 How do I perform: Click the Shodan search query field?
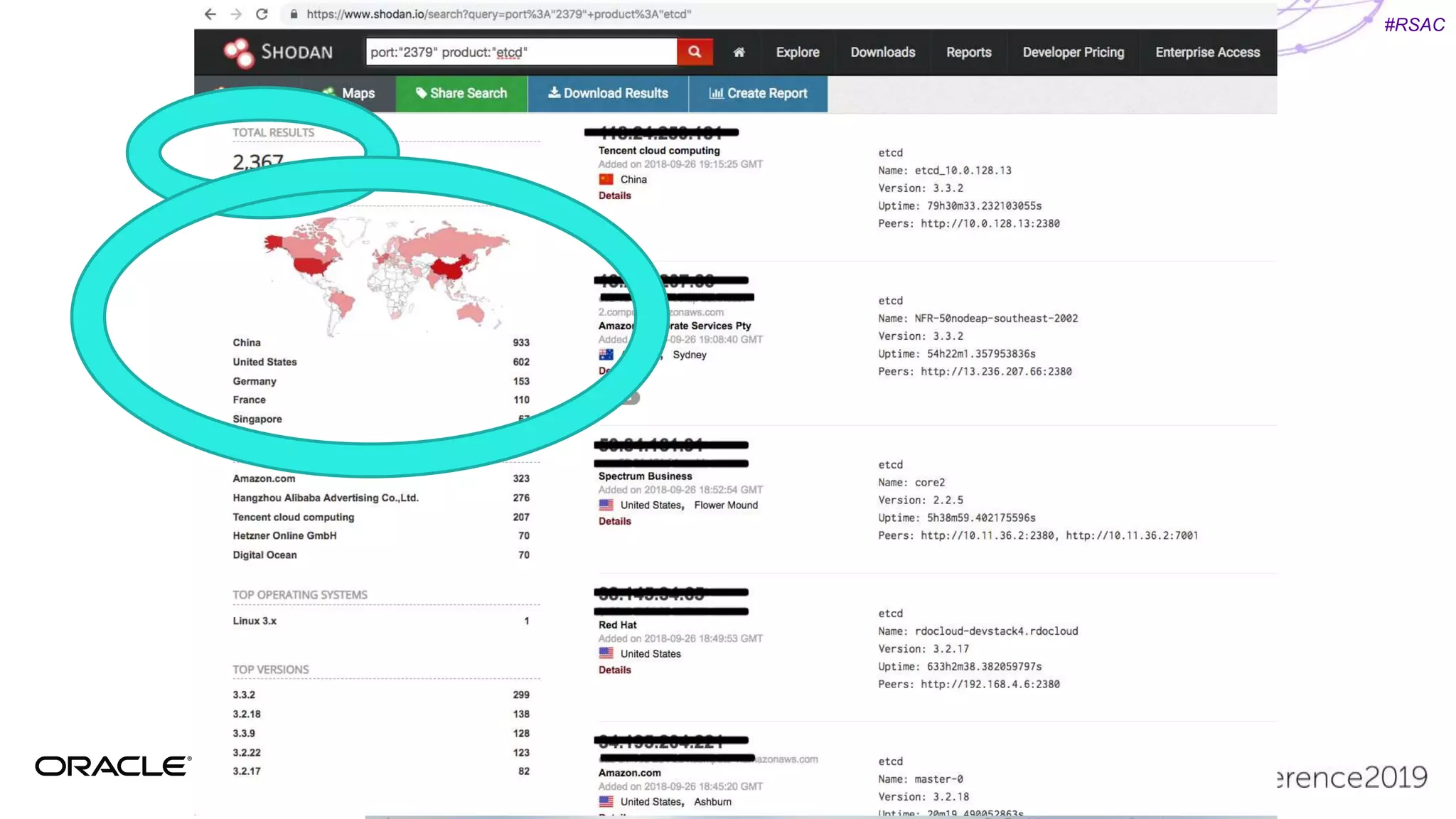click(x=520, y=52)
